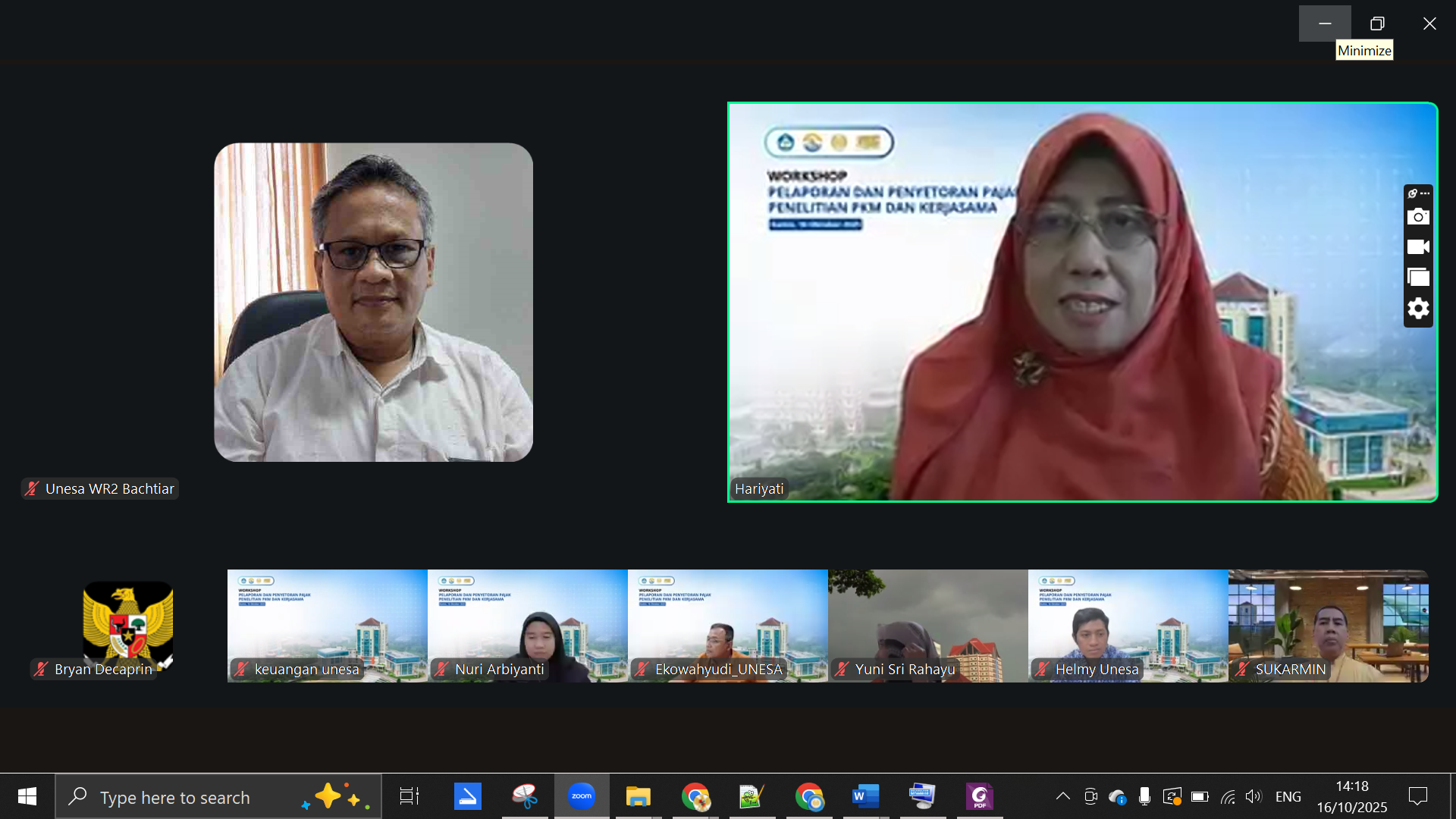Click the speaker volume icon in tray

point(1253,796)
